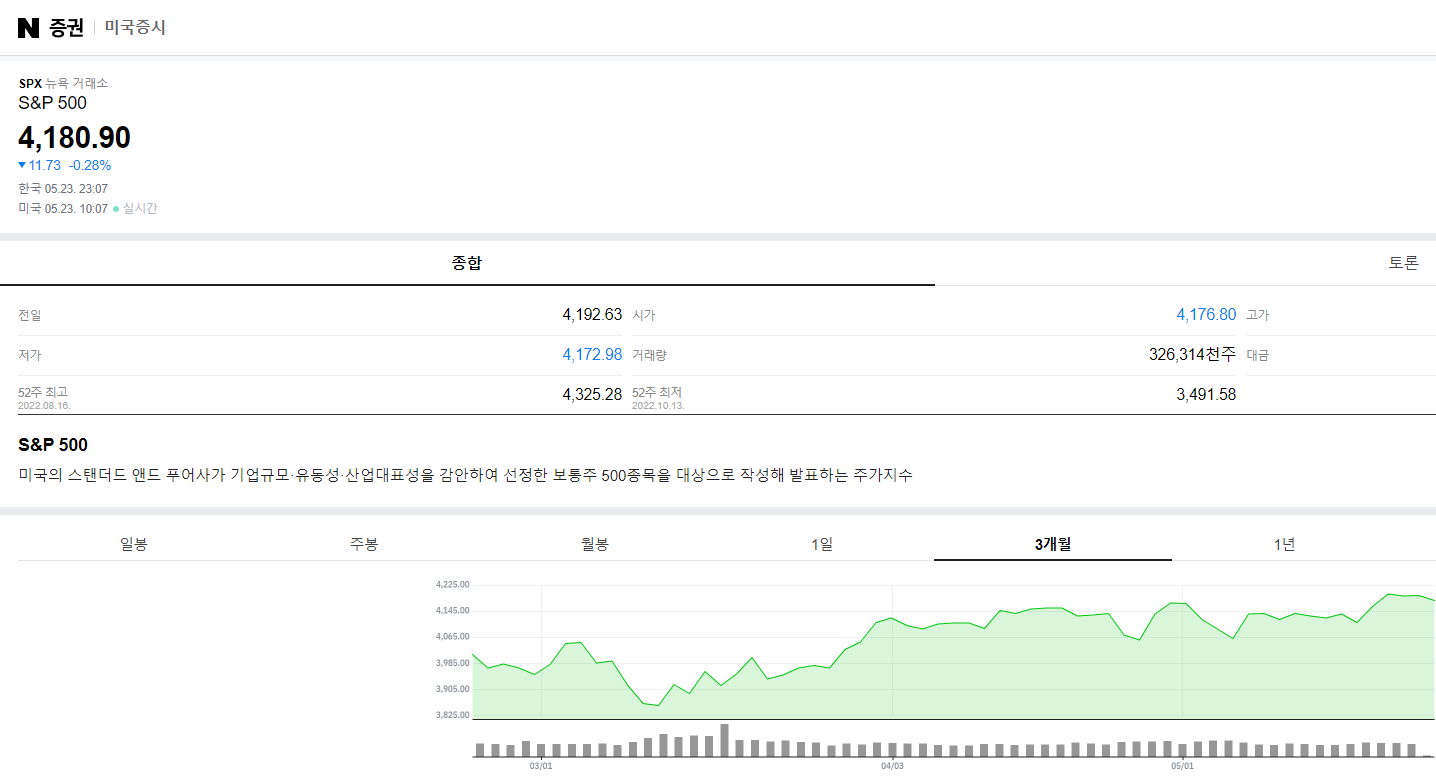Click the -0.28% change value
The height and width of the screenshot is (779, 1436).
pyautogui.click(x=90, y=165)
